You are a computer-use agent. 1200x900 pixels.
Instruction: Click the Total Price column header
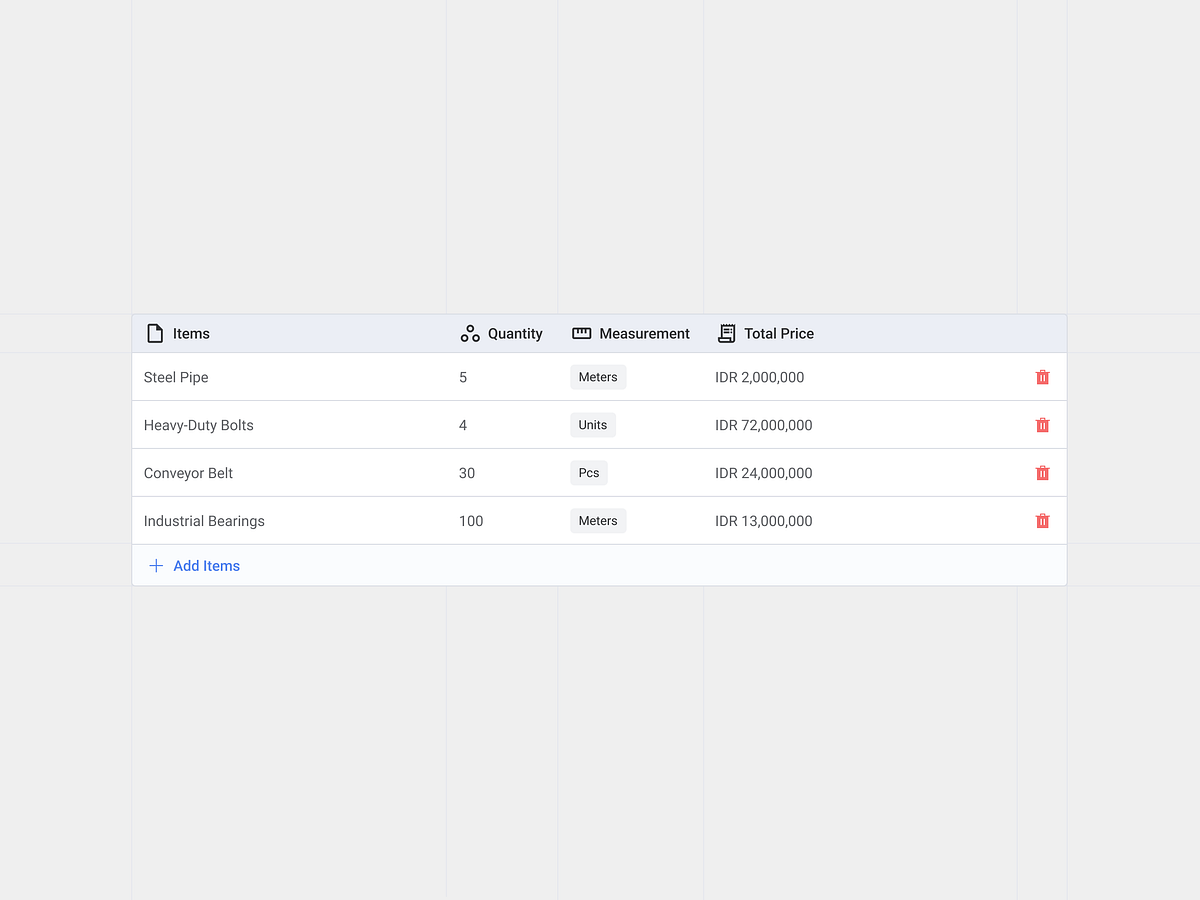pyautogui.click(x=779, y=333)
